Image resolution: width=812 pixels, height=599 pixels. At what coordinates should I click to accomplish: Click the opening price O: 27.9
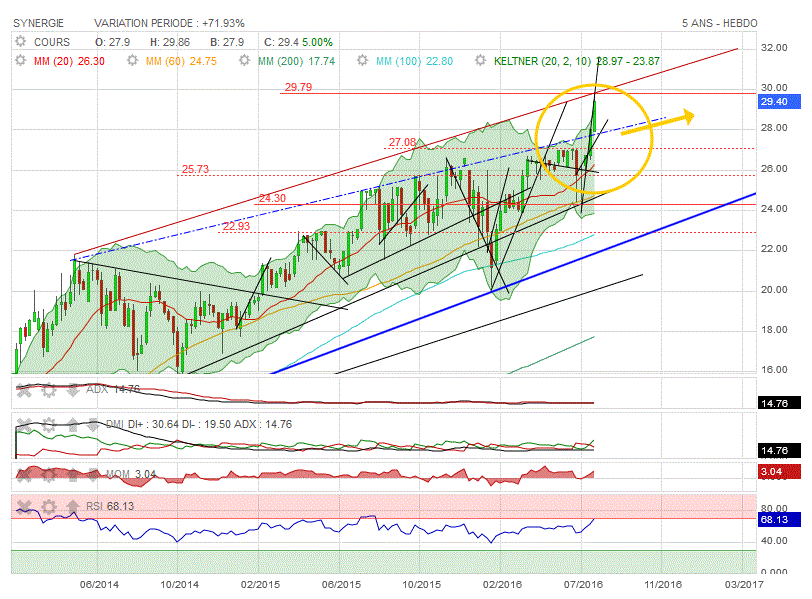tap(112, 42)
